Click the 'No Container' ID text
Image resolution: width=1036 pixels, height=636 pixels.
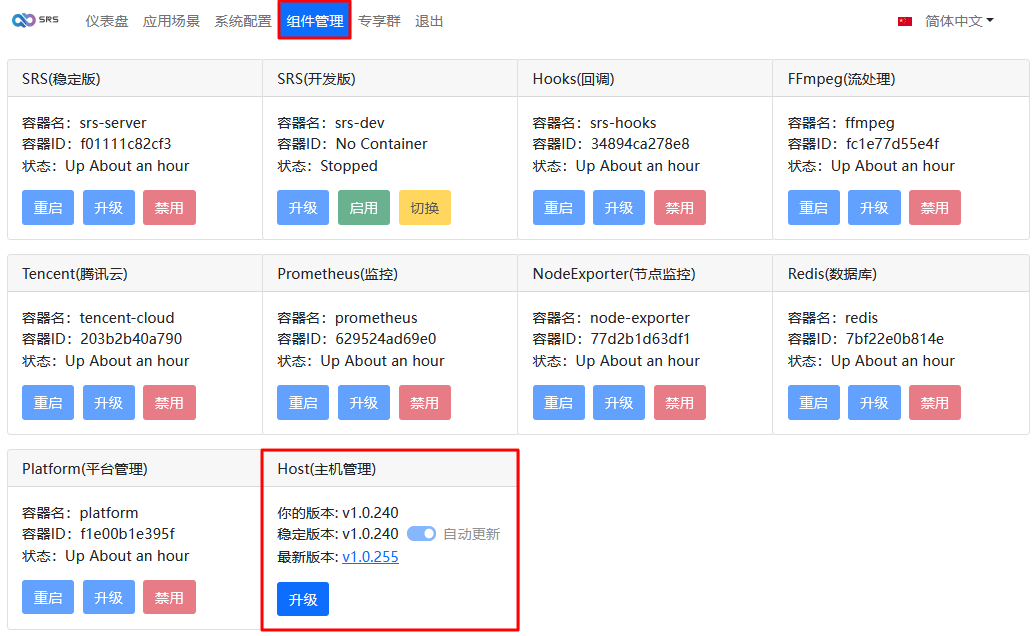[x=381, y=144]
